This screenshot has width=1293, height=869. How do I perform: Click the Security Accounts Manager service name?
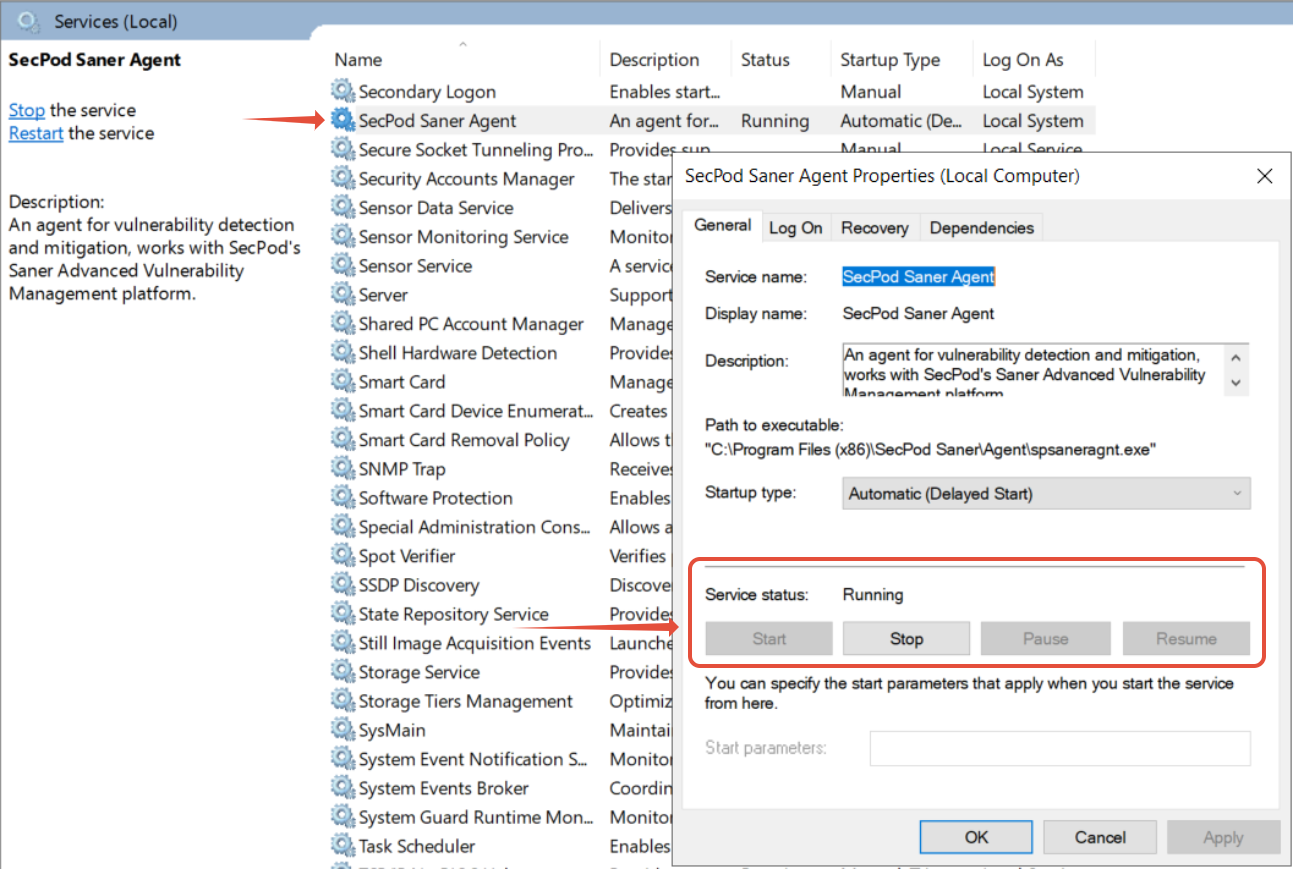(467, 179)
